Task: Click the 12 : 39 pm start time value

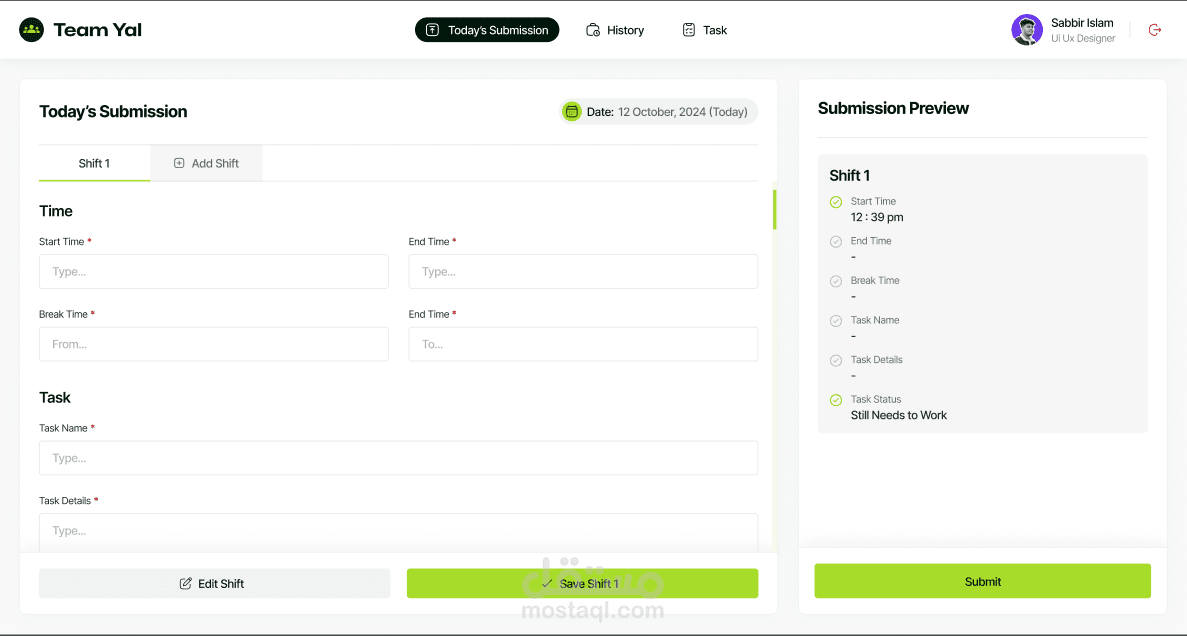Action: [x=877, y=217]
